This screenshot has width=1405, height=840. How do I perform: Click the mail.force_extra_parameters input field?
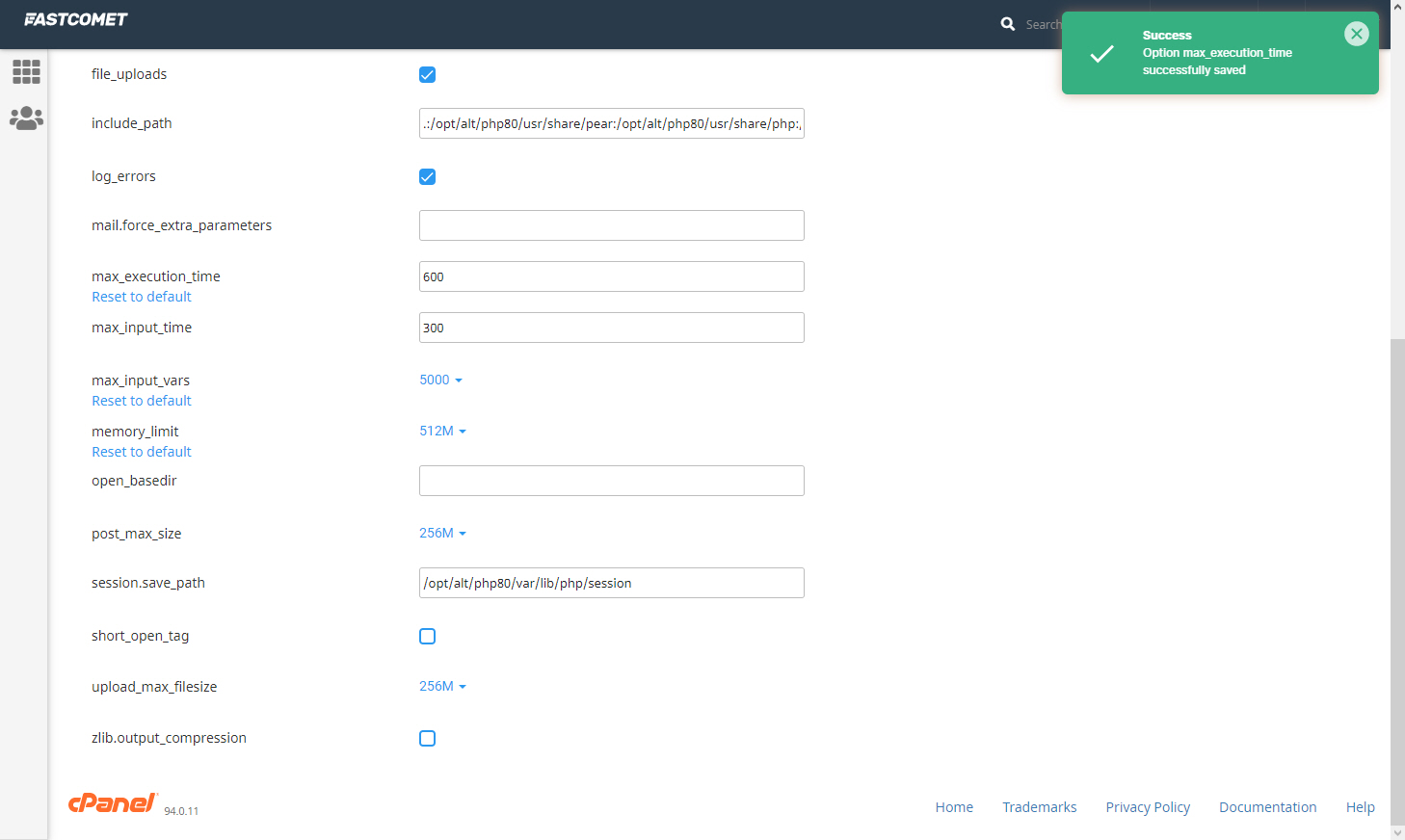click(x=612, y=225)
